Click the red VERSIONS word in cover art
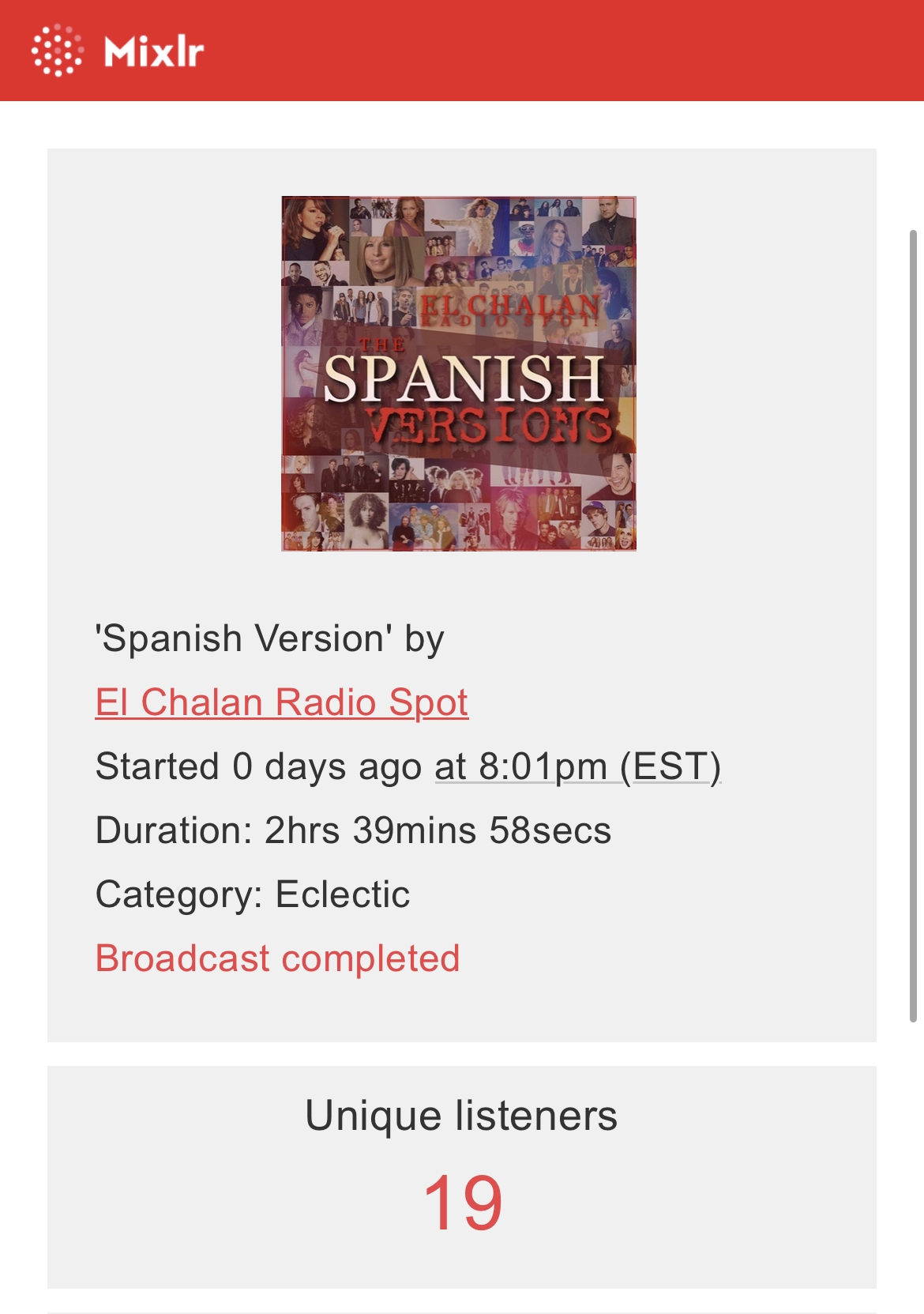The image size is (924, 1314). pyautogui.click(x=490, y=427)
